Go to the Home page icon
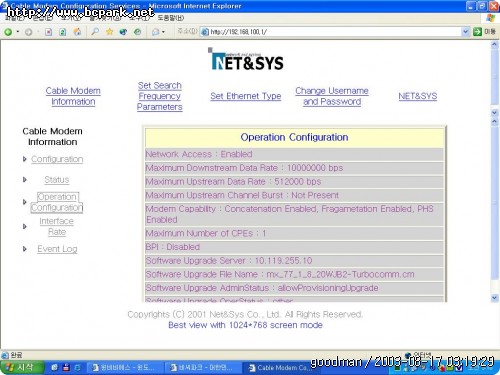 77,32
